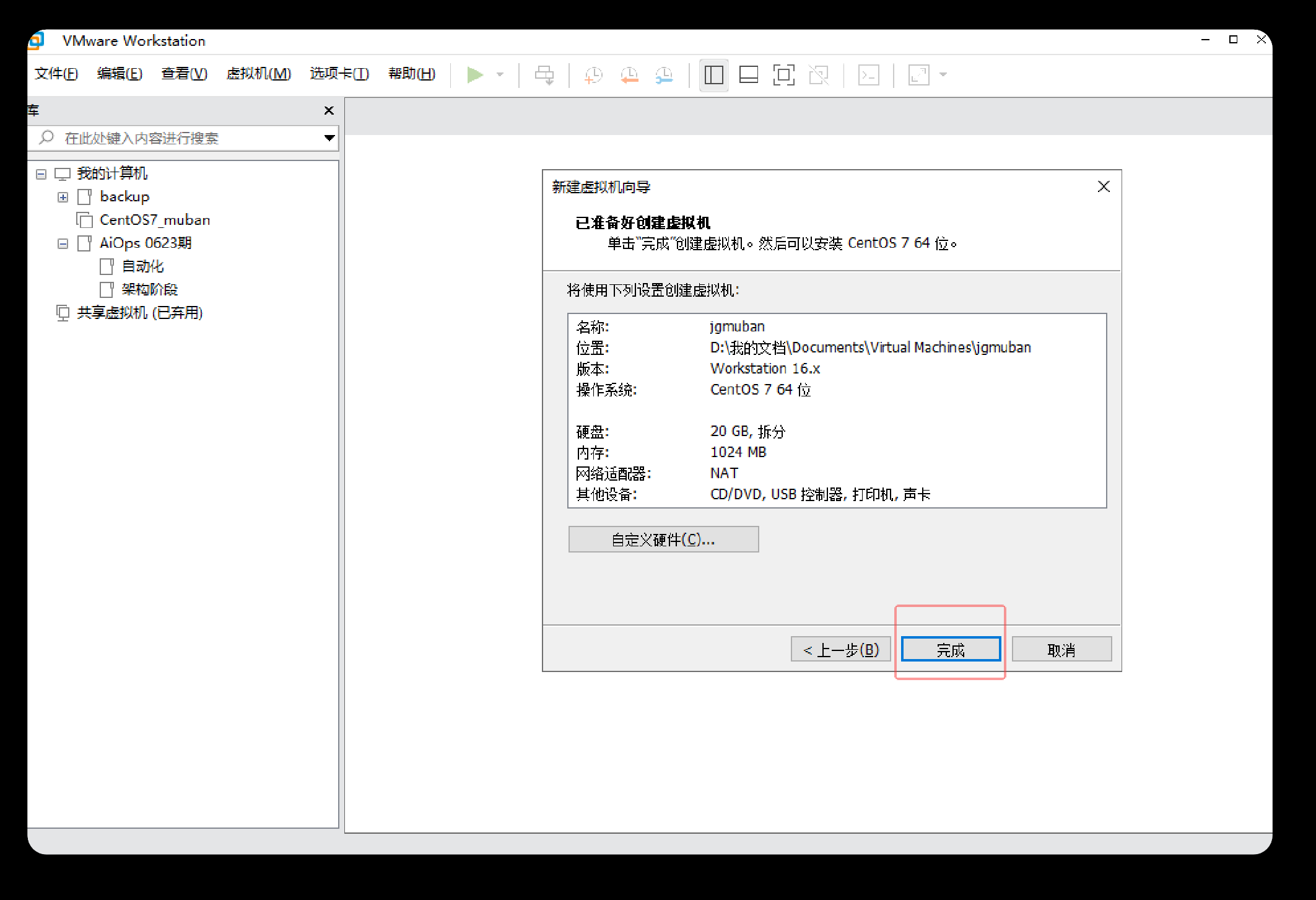The width and height of the screenshot is (1316, 900).
Task: Toggle the thumbnail bar view icon
Action: (749, 75)
